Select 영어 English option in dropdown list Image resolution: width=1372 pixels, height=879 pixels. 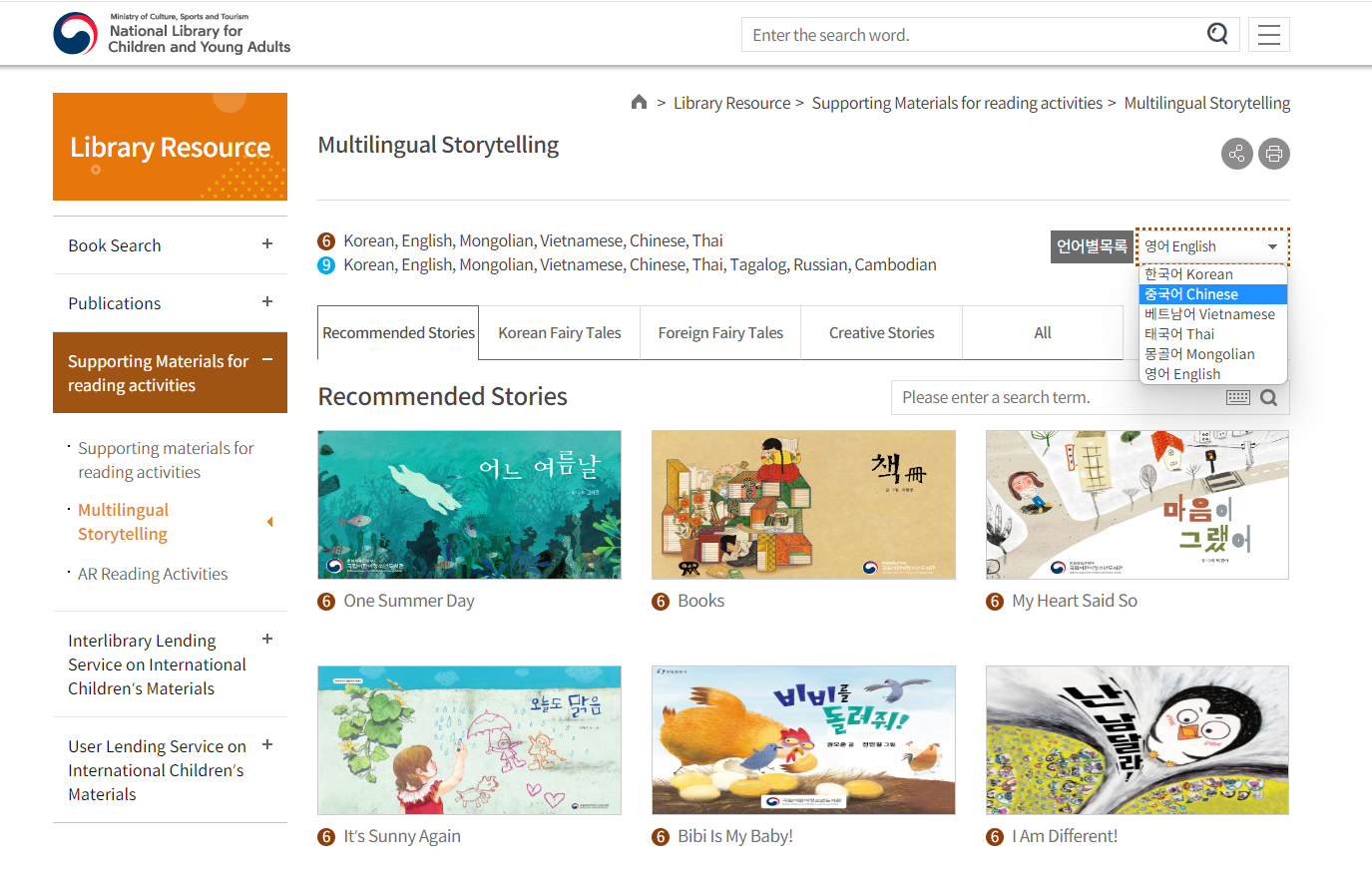(1213, 374)
